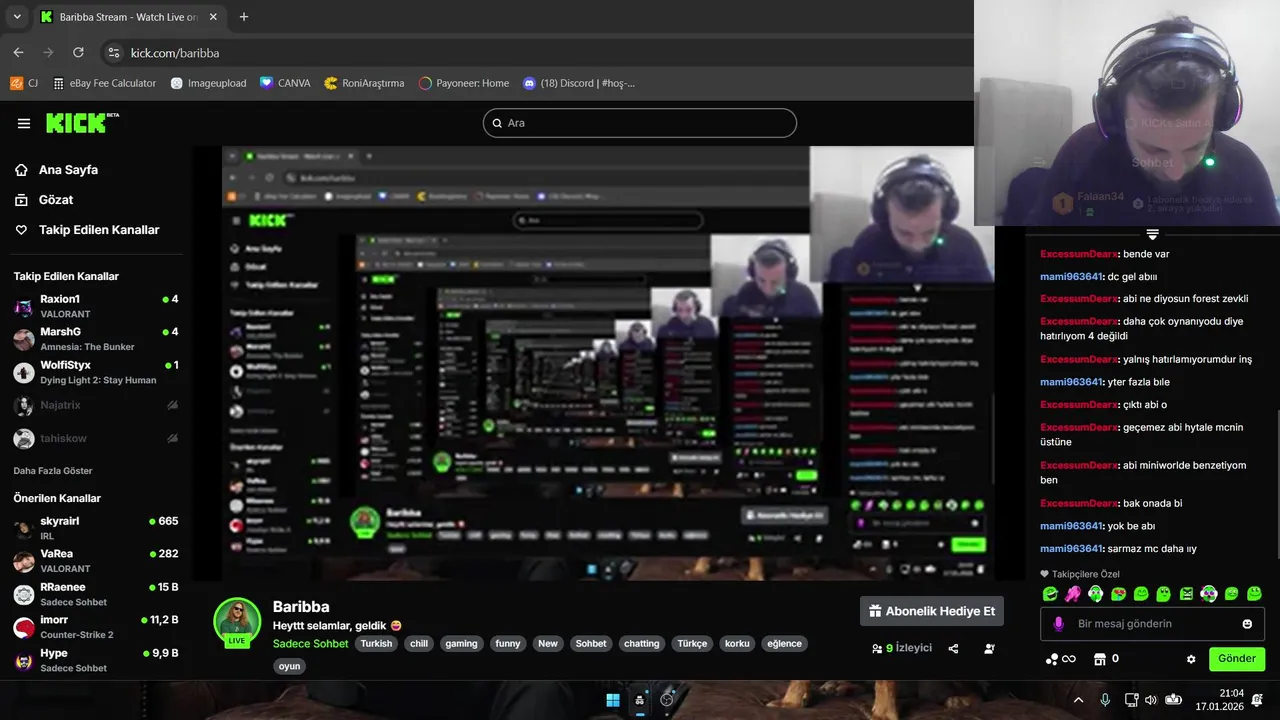The height and width of the screenshot is (720, 1280).
Task: Open the notification bell in taskbar
Action: 1257,700
